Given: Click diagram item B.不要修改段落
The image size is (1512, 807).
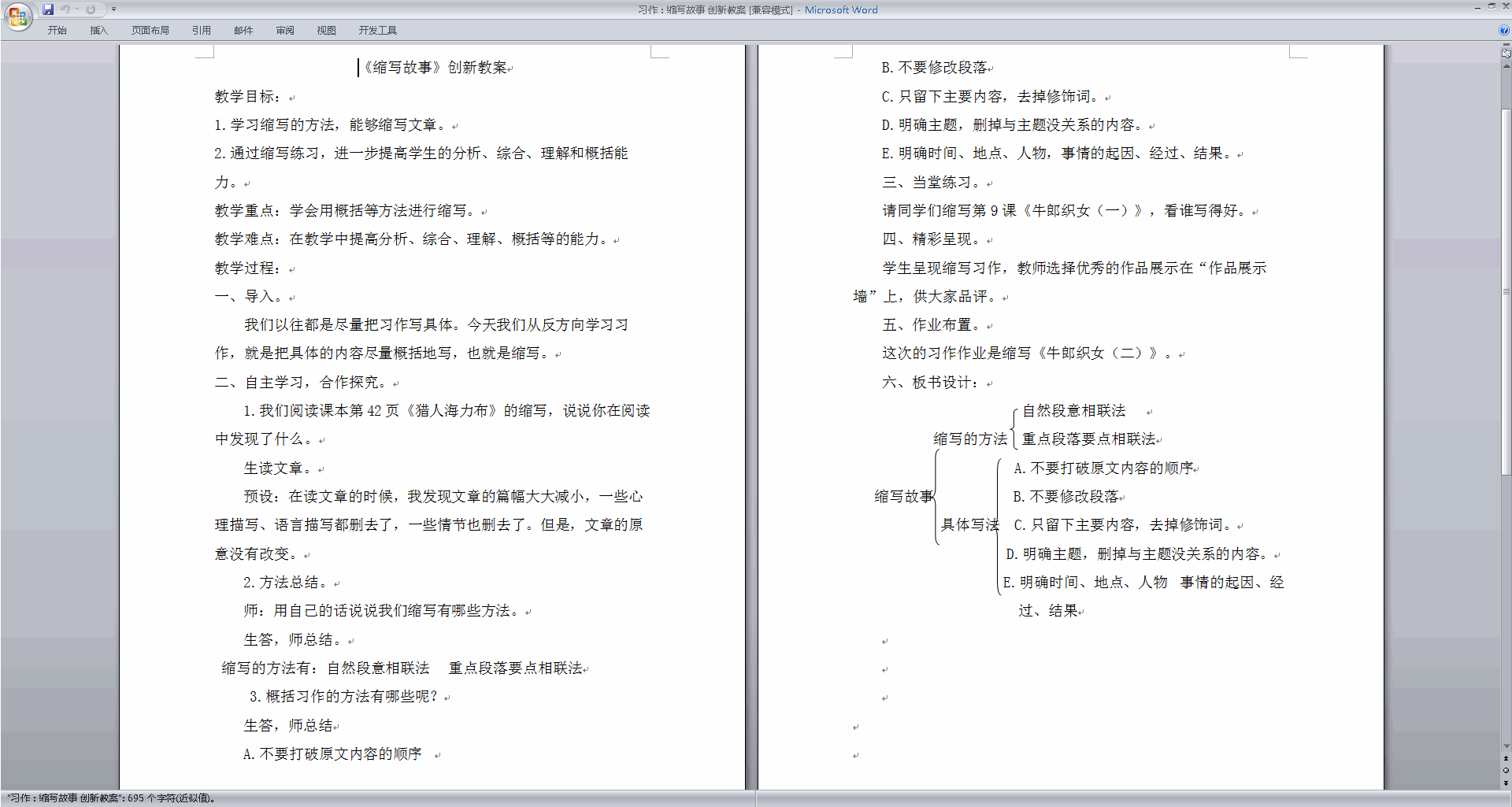Looking at the screenshot, I should pyautogui.click(x=1066, y=497).
